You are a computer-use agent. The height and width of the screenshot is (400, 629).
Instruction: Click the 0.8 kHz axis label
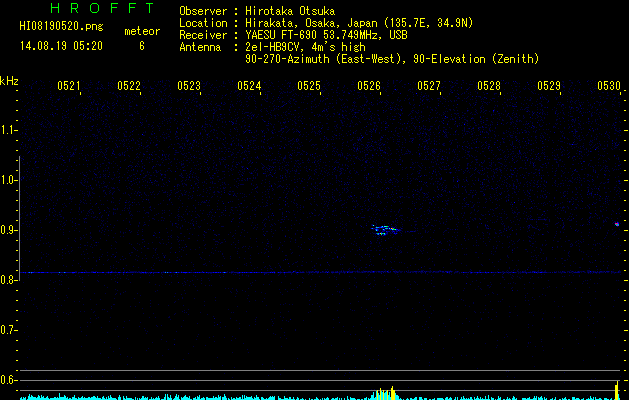point(8,280)
